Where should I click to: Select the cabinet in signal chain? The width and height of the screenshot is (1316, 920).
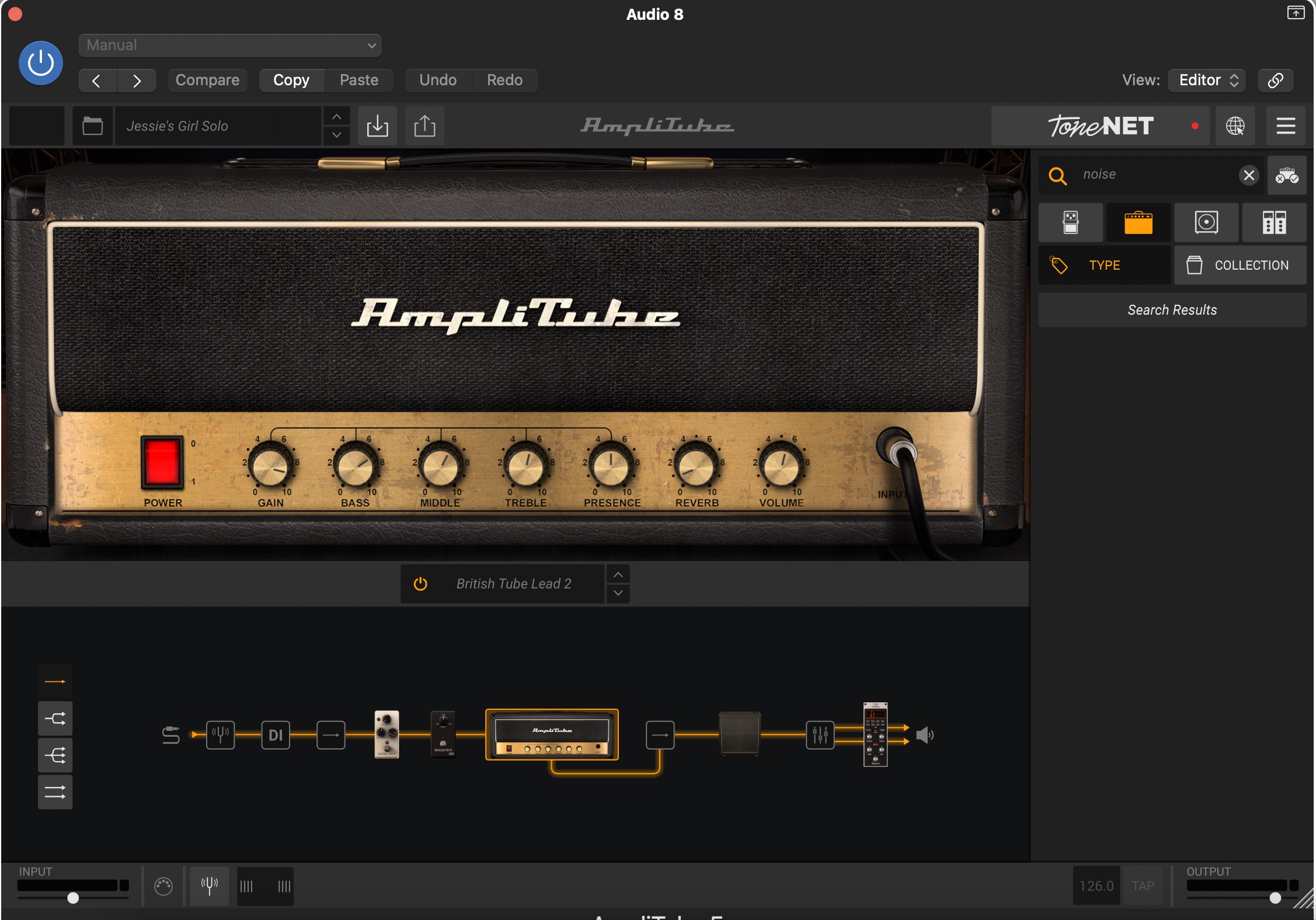point(740,734)
